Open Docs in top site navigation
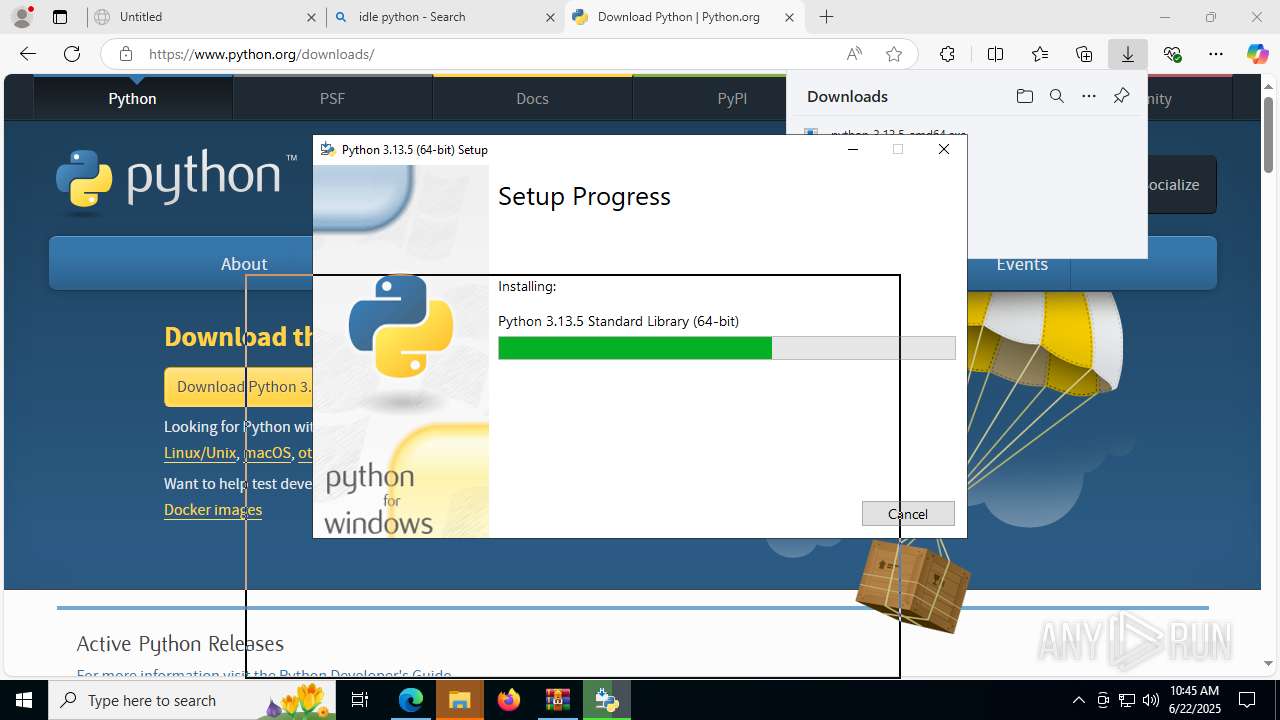 [532, 98]
